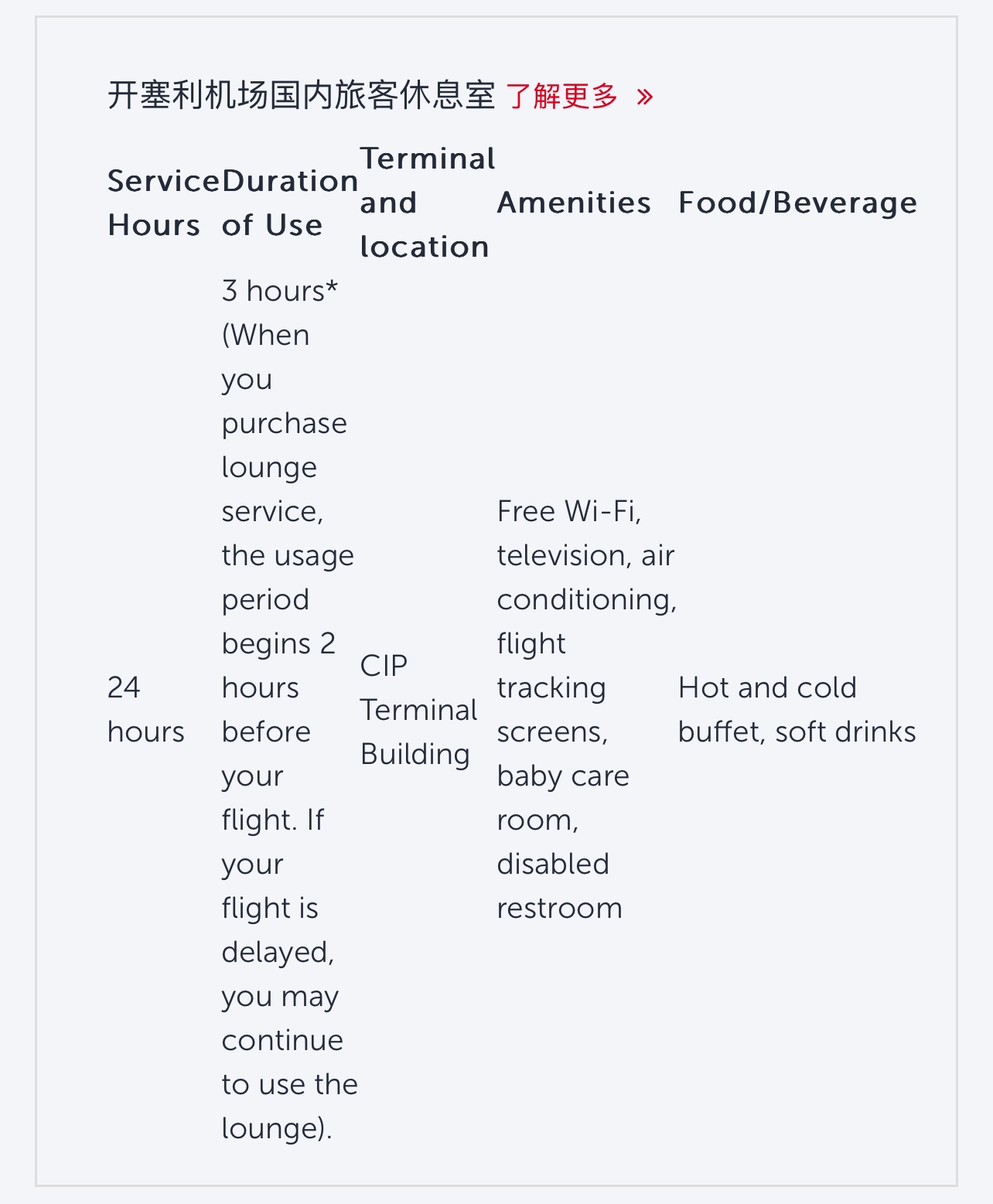Click the 'you may continue' text

282,1018
